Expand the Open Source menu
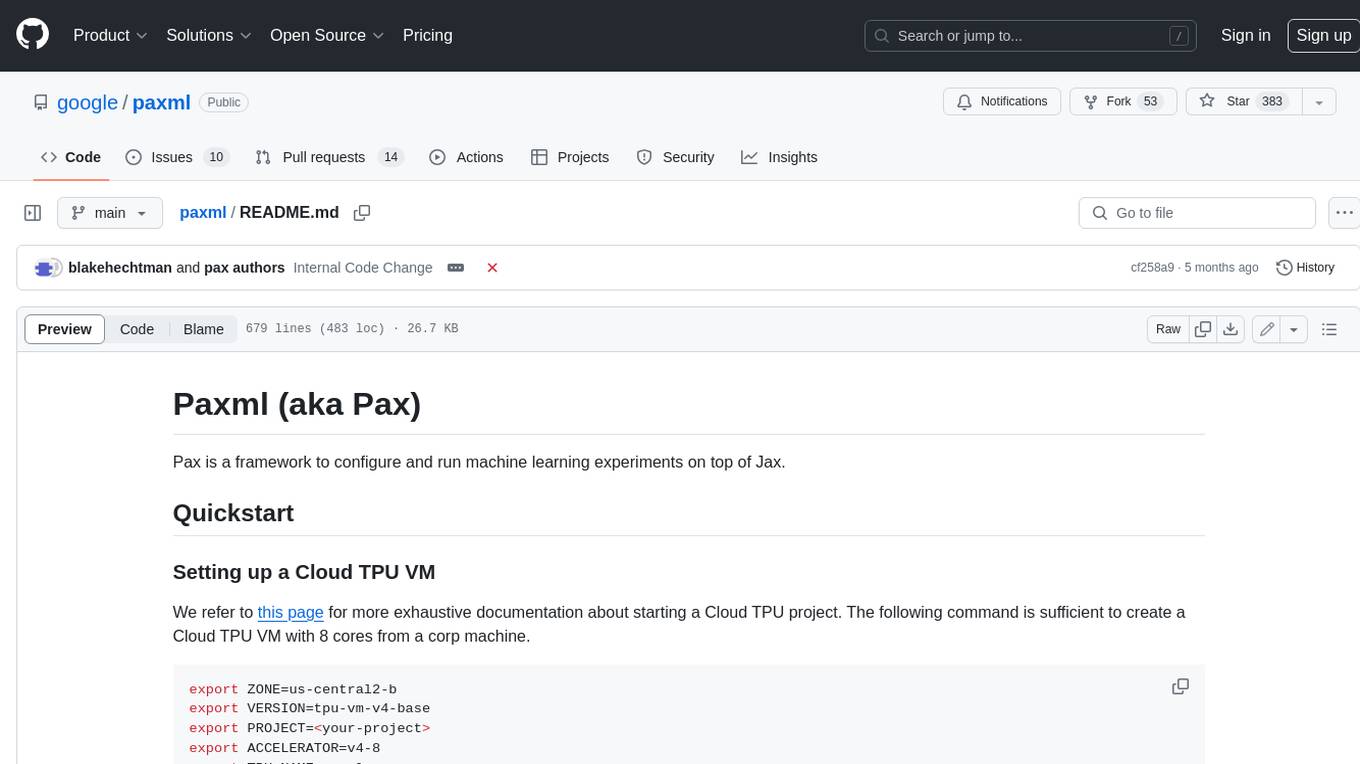The width and height of the screenshot is (1360, 764). coord(327,35)
